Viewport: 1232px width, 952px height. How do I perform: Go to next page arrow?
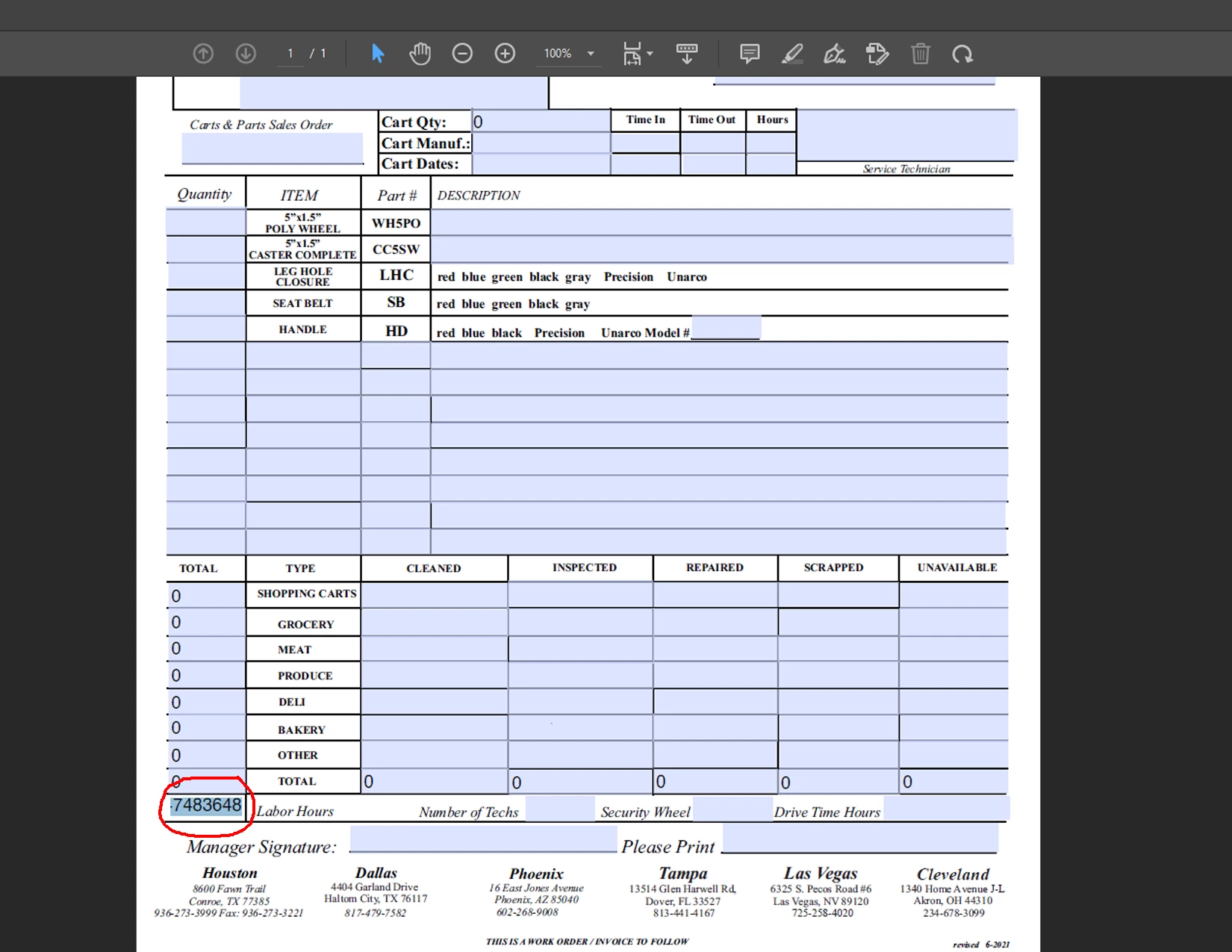(246, 54)
